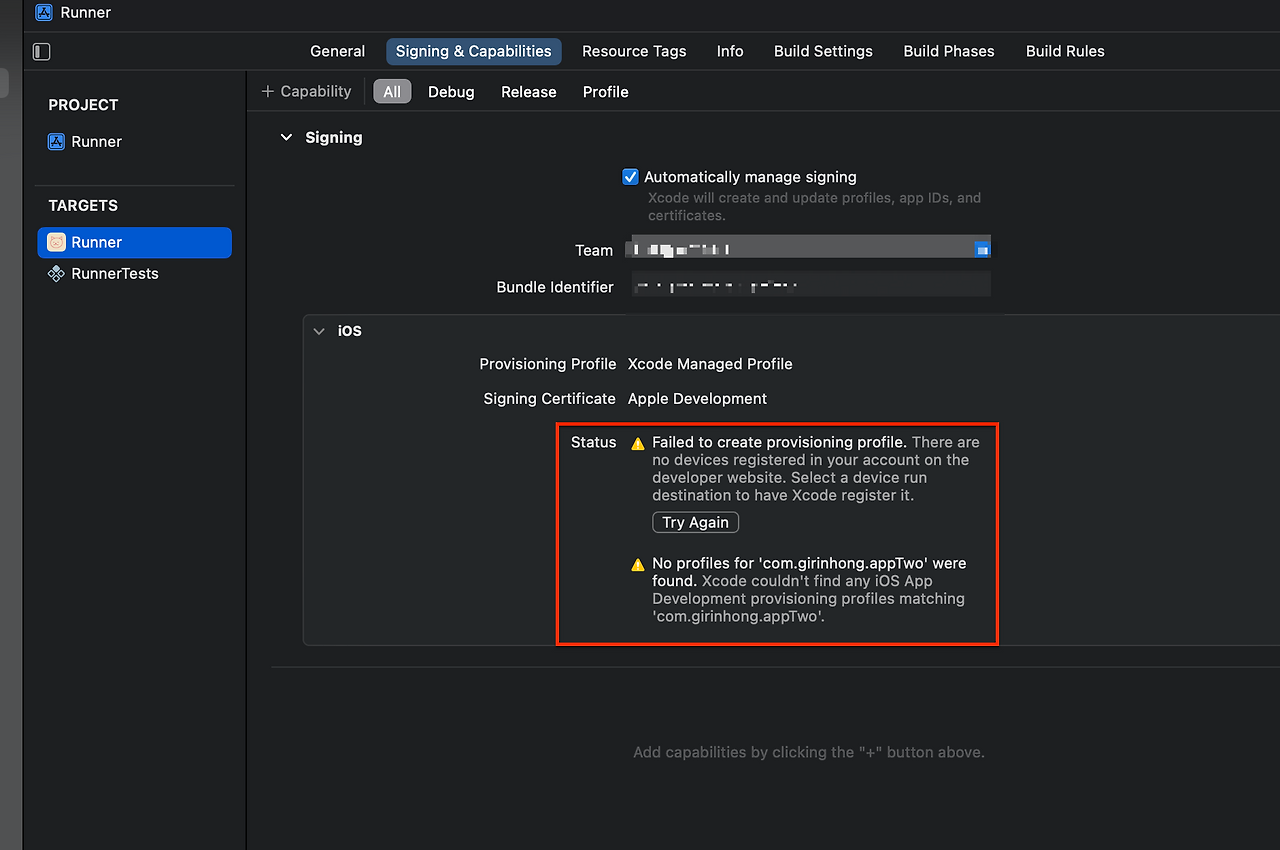Switch to the Signing & Capabilities tab
The image size is (1280, 850).
[474, 51]
